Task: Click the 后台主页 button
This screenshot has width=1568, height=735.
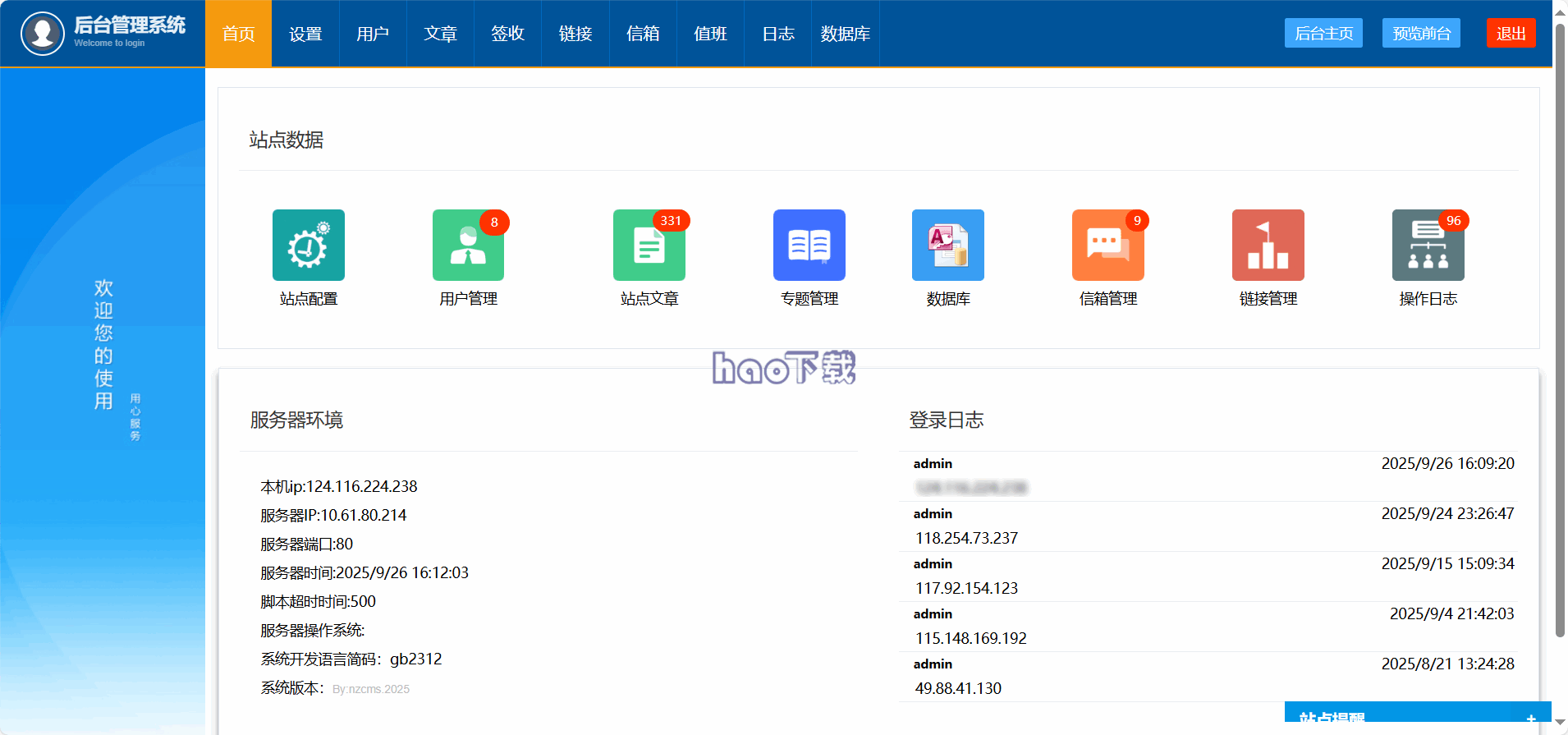Action: pos(1323,33)
